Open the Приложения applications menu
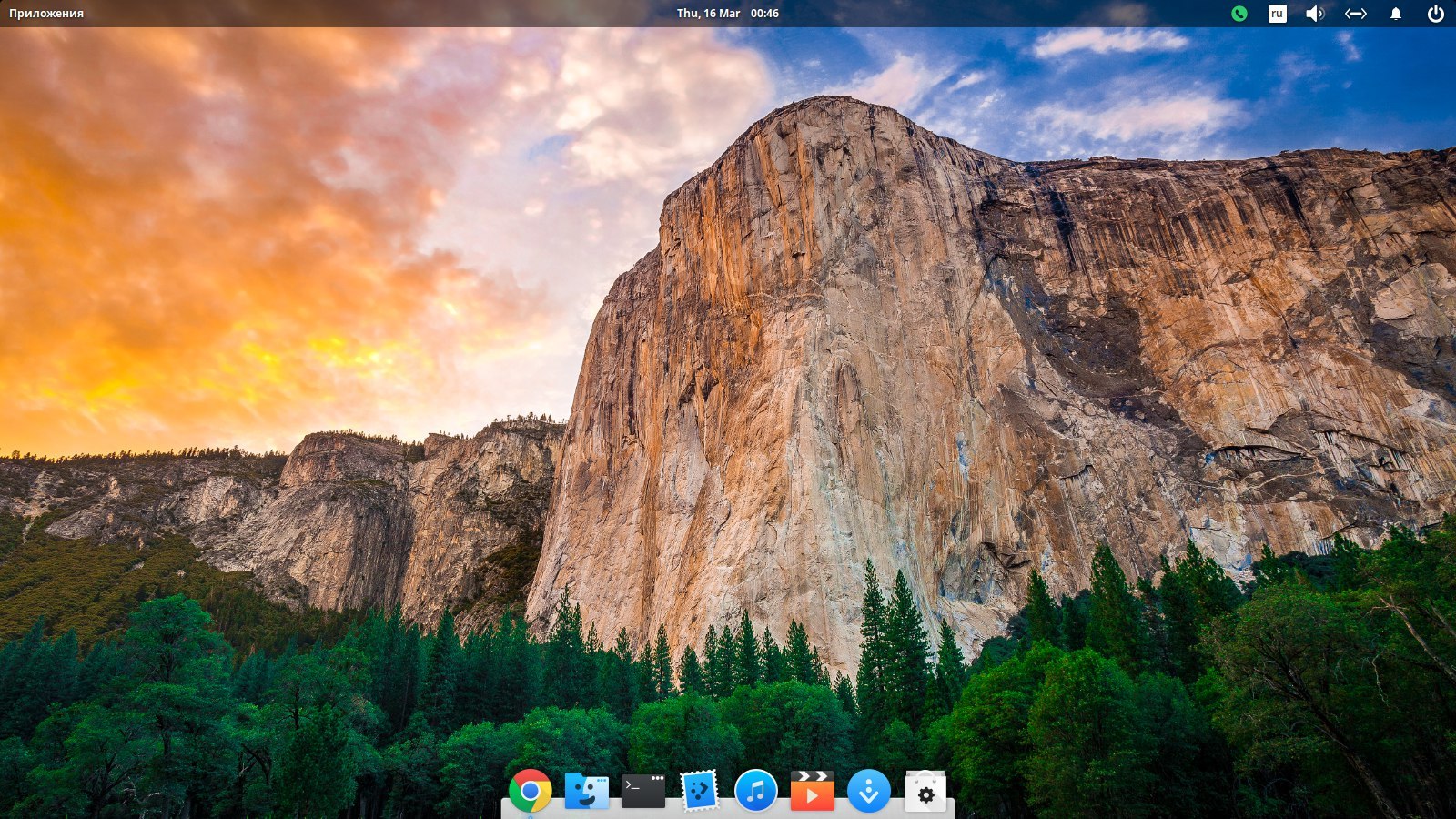 coord(46,14)
